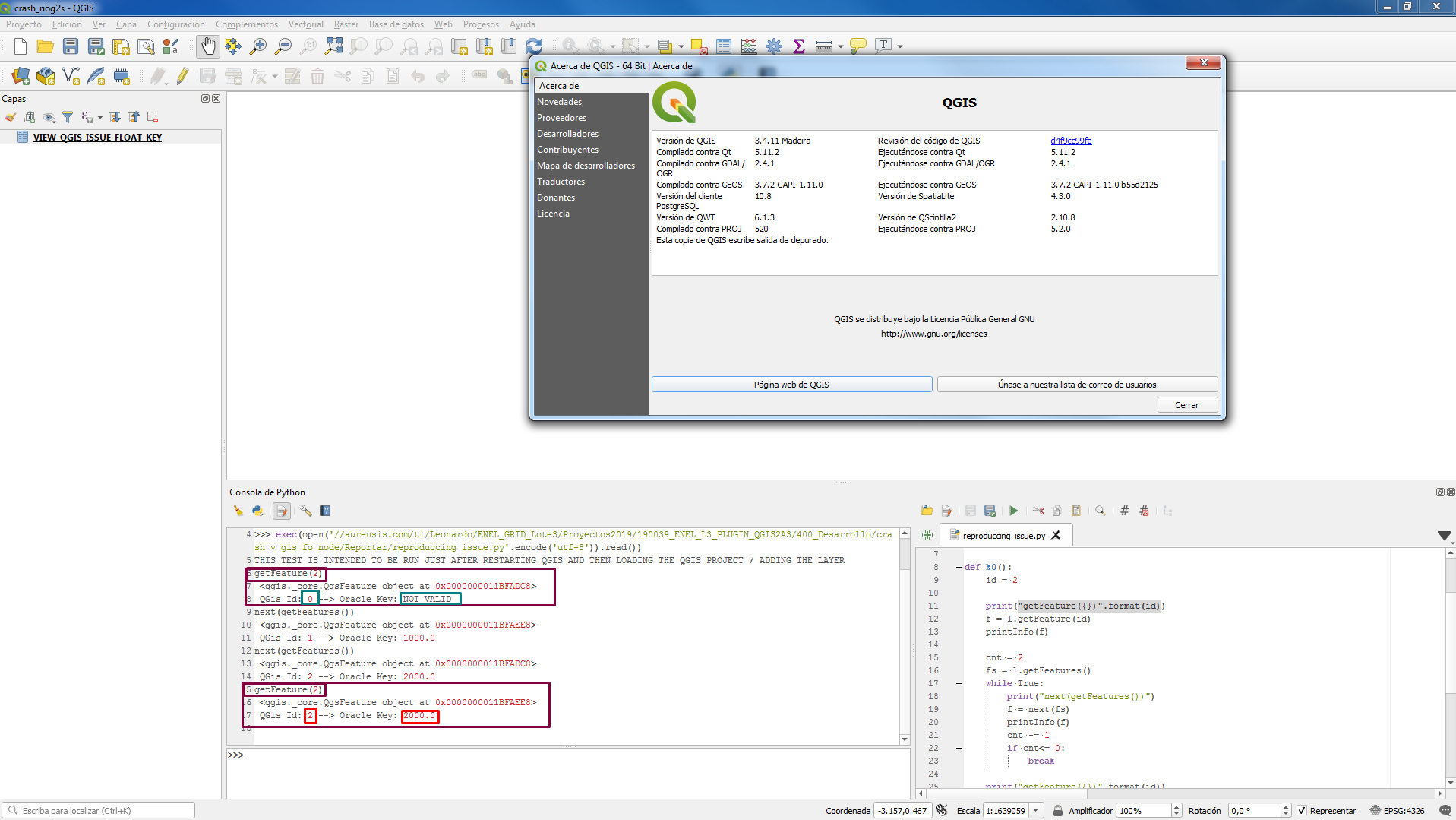Open the Escala scale dropdown
1456x820 pixels.
click(x=1035, y=811)
